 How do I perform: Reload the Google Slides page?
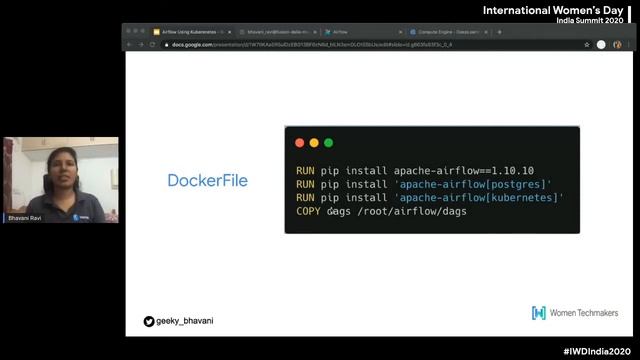click(x=152, y=44)
